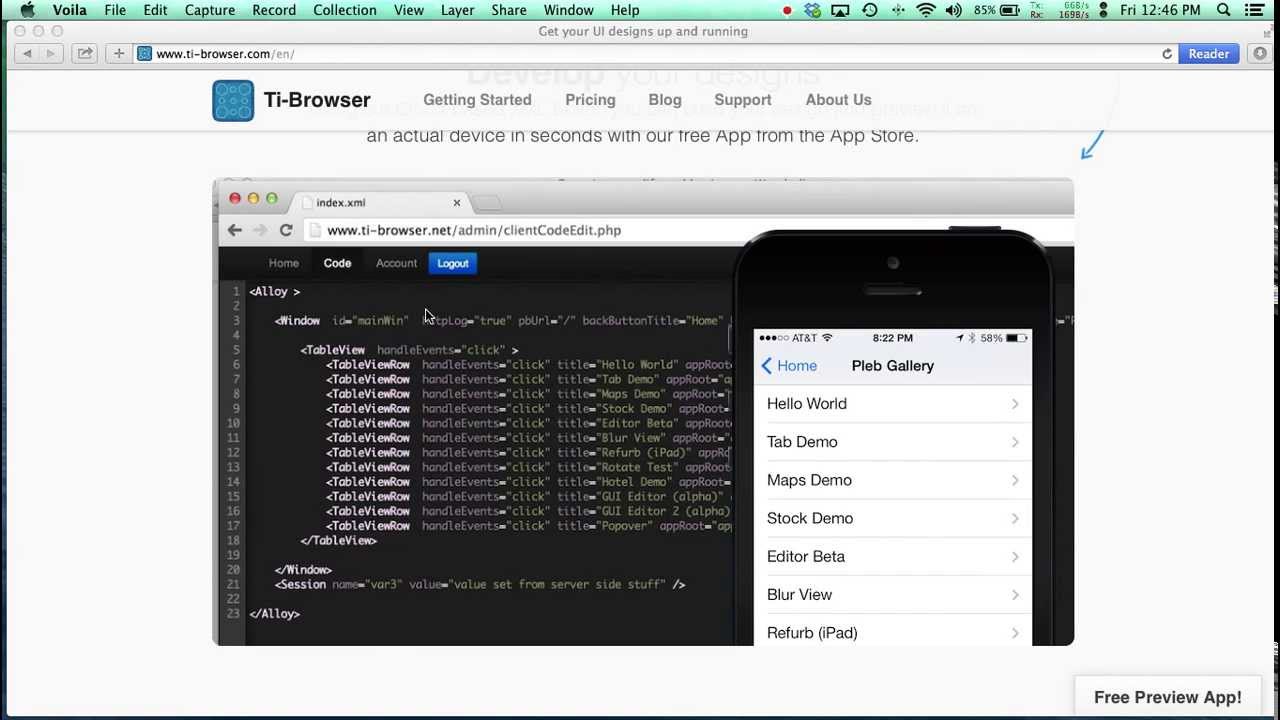Open the About Us page
The width and height of the screenshot is (1280, 720).
(838, 100)
